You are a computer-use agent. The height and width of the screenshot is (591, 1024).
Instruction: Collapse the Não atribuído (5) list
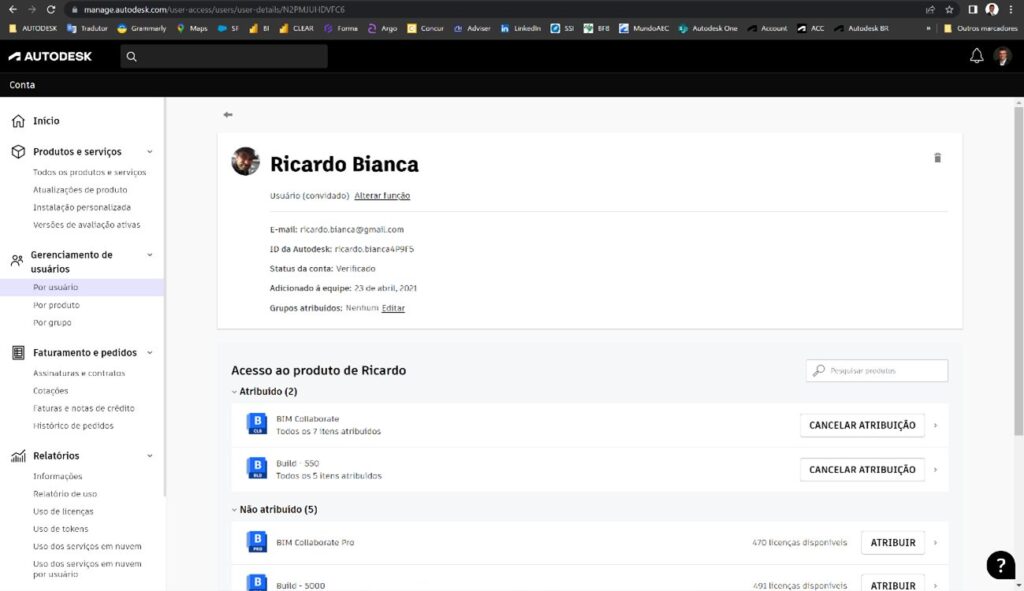234,509
